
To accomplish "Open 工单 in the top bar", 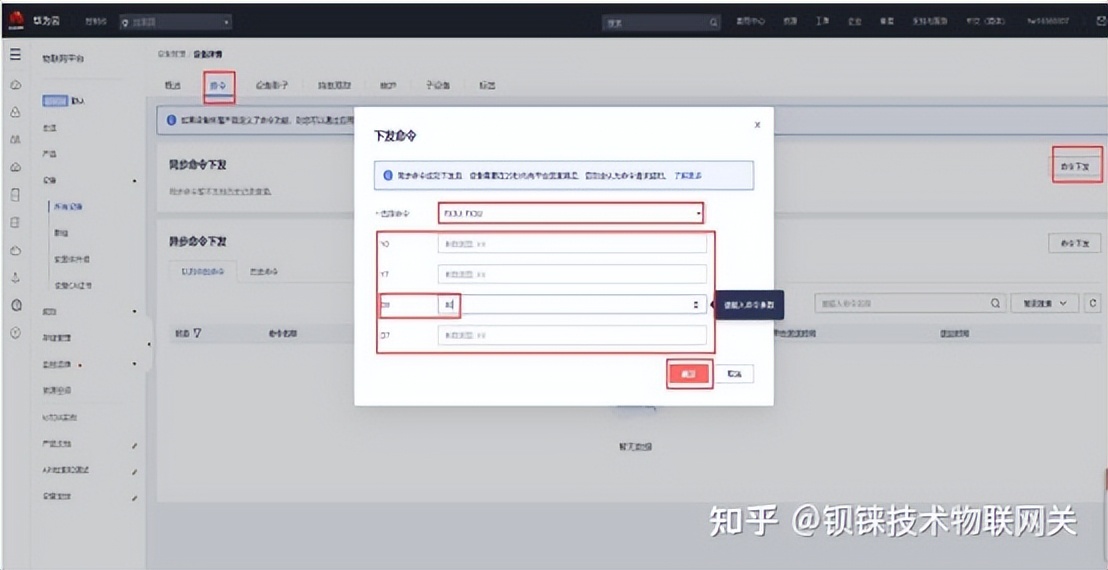I will pos(823,22).
